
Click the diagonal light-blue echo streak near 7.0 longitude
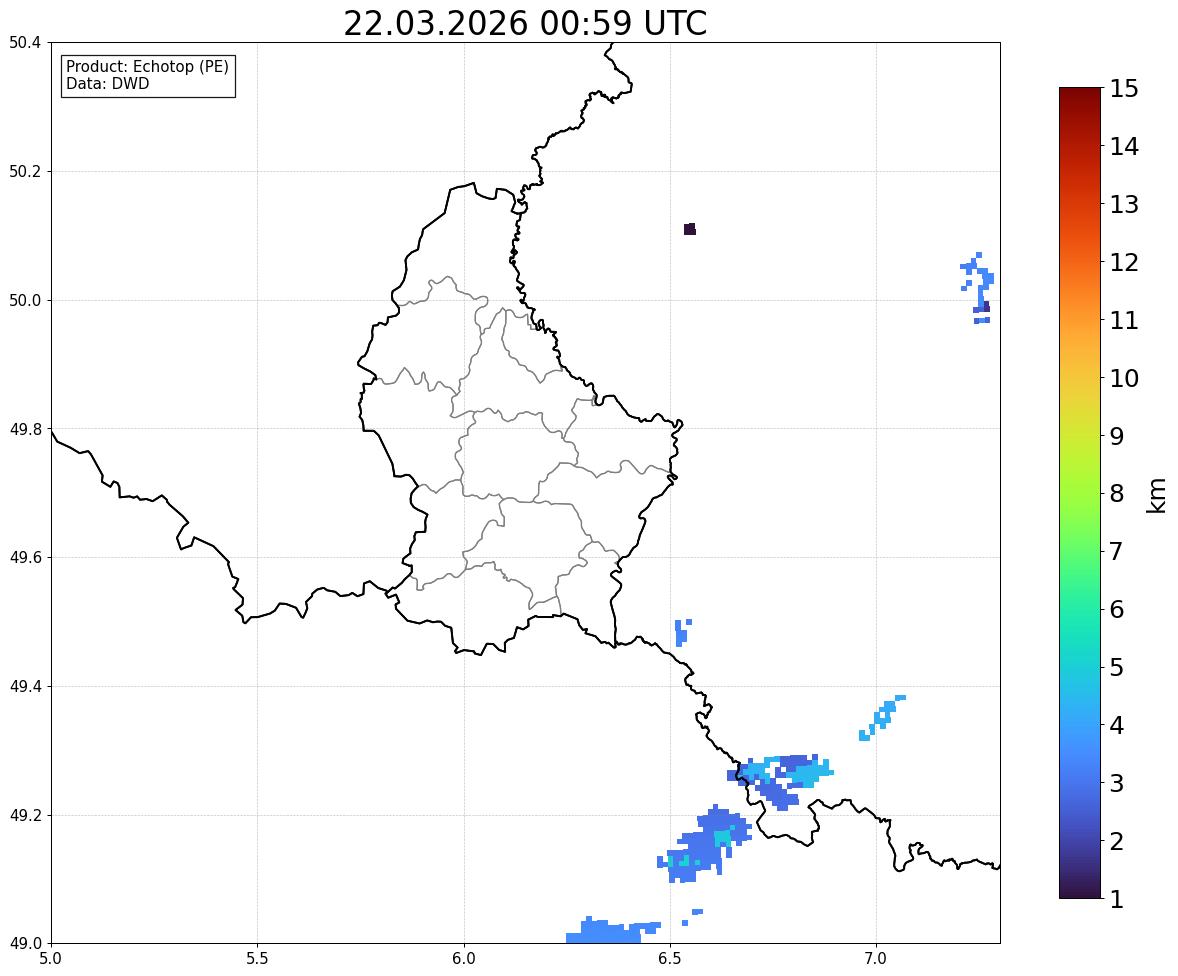[x=882, y=718]
